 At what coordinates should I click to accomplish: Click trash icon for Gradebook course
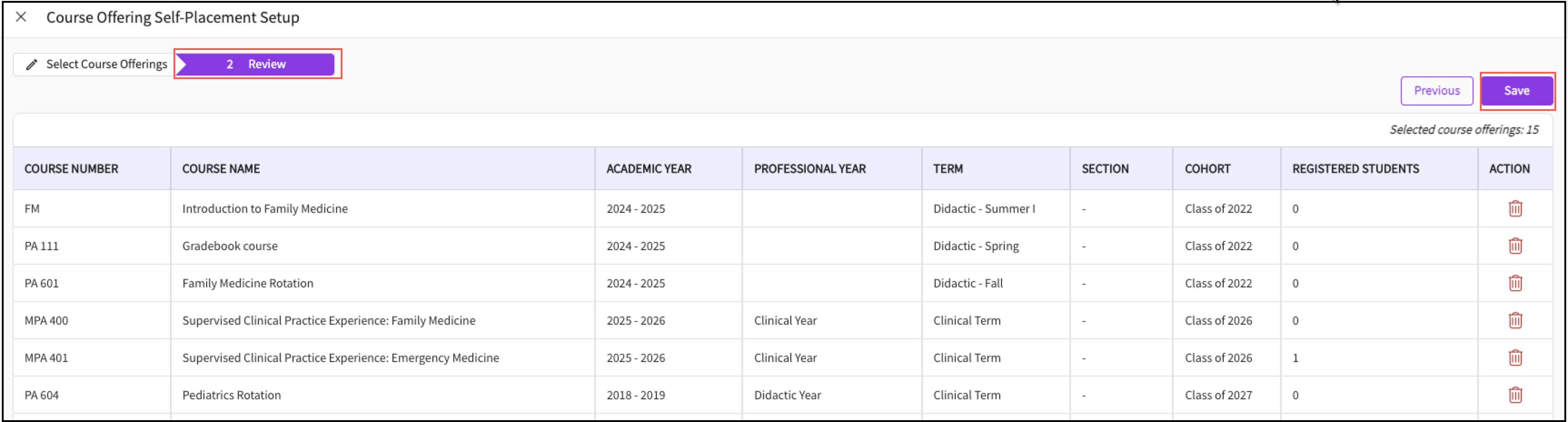pos(1515,246)
